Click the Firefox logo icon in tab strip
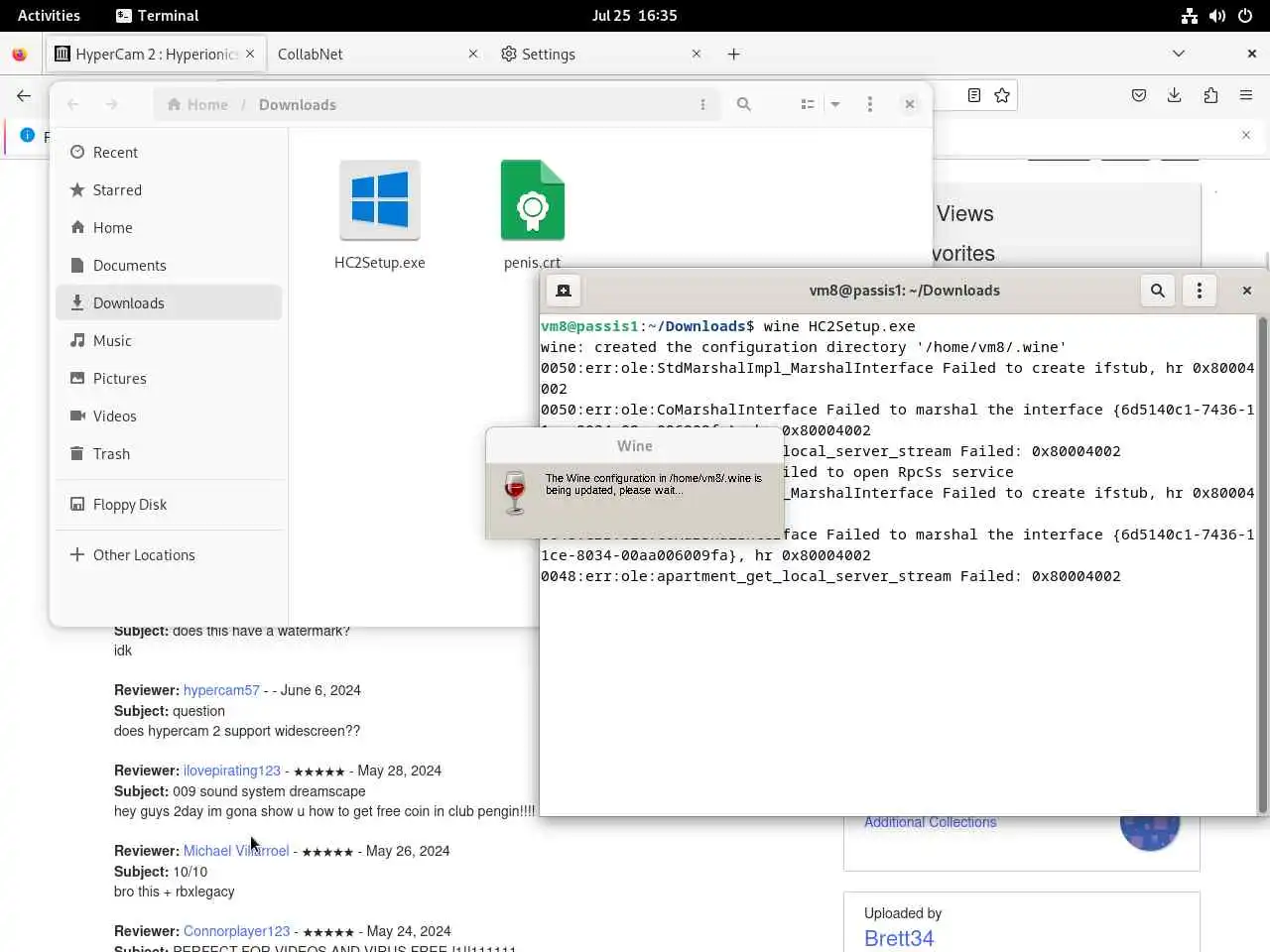Viewport: 1270px width, 952px height. click(x=19, y=54)
